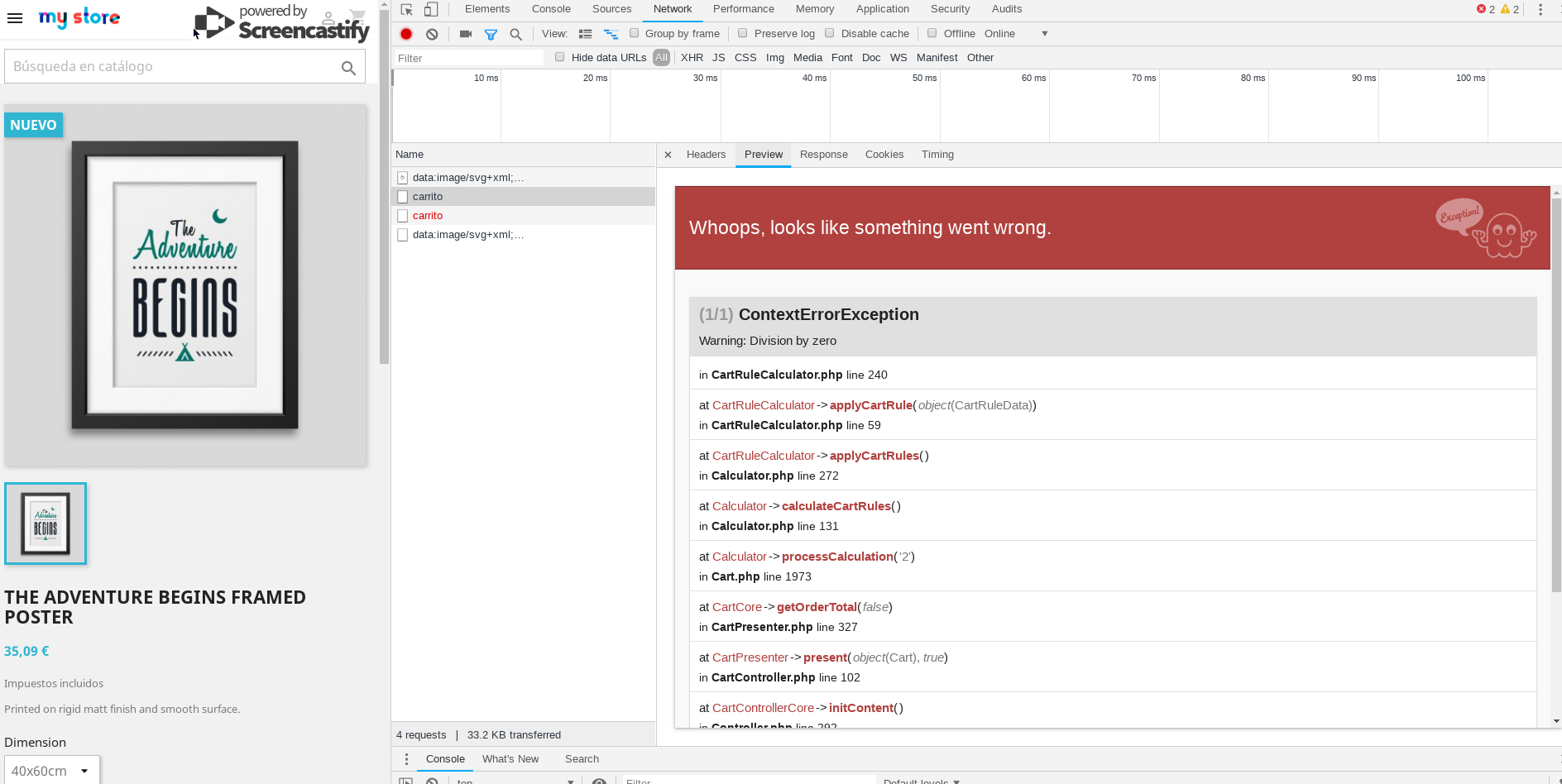Search network requests with magnifier icon
Image resolution: width=1562 pixels, height=784 pixels.
tap(516, 34)
